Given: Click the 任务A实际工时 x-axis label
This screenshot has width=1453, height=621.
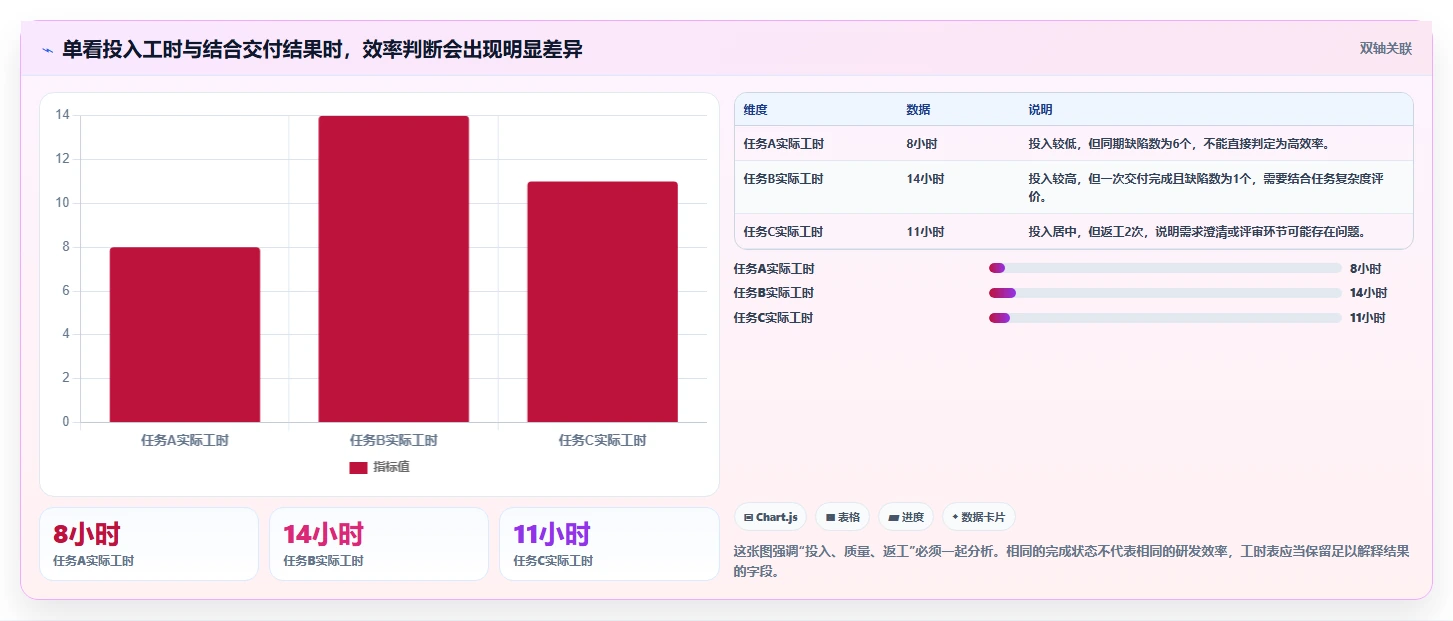Looking at the screenshot, I should coord(185,440).
